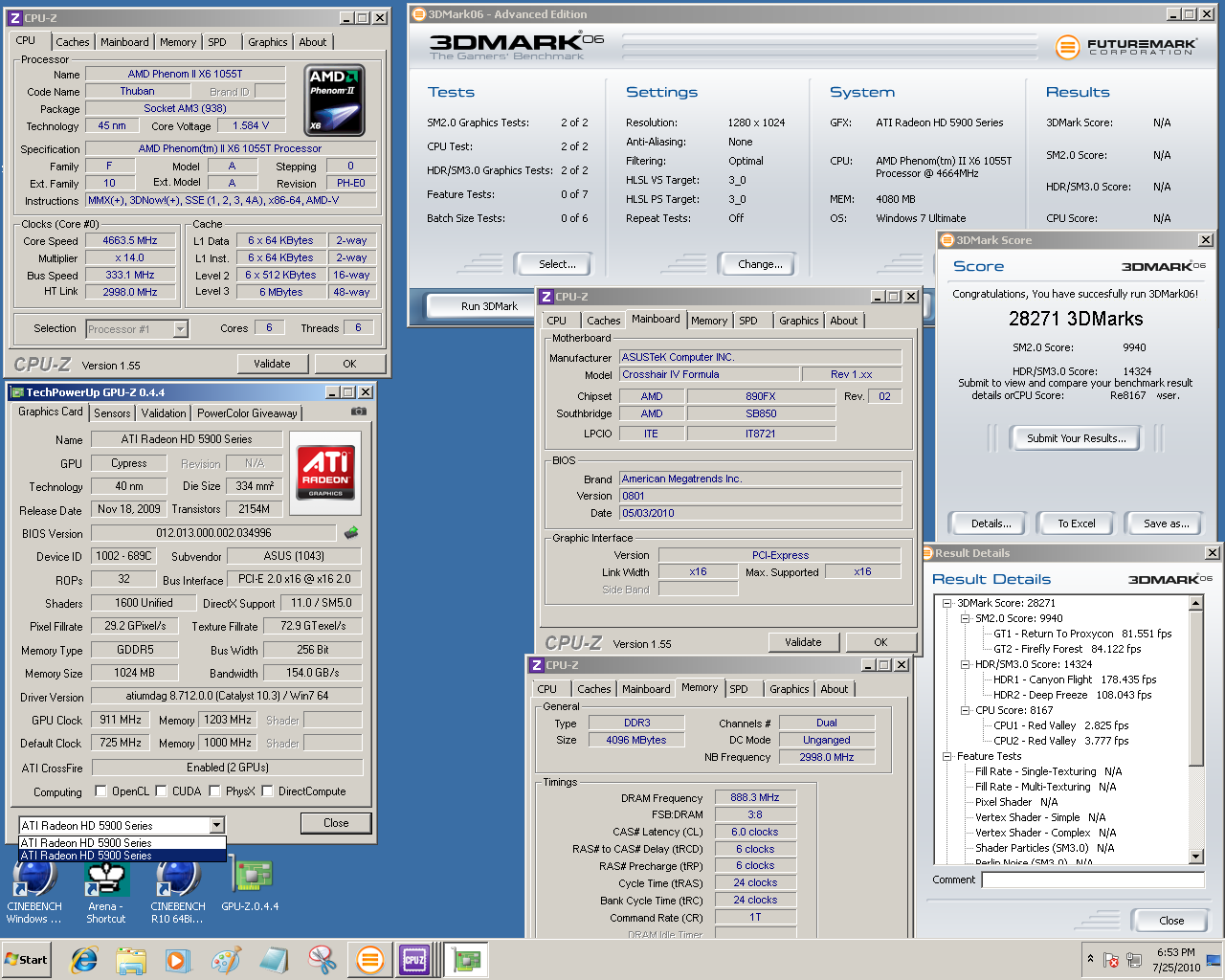Collapse the Feature Tests tree node

coord(947,756)
